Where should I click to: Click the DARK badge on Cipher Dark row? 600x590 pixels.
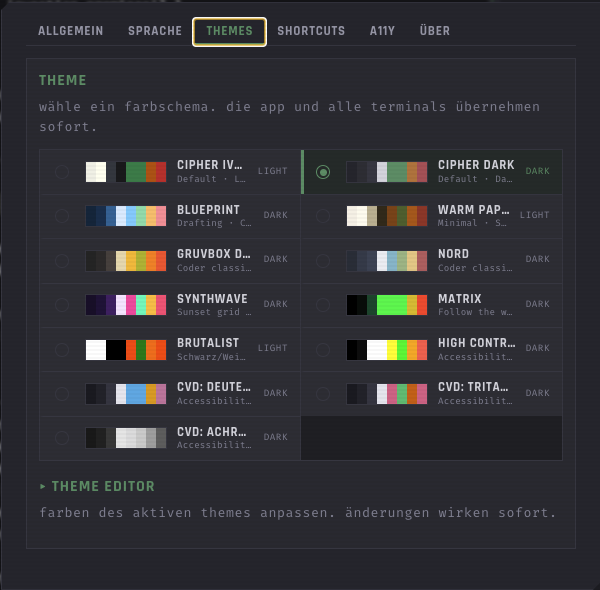(538, 171)
